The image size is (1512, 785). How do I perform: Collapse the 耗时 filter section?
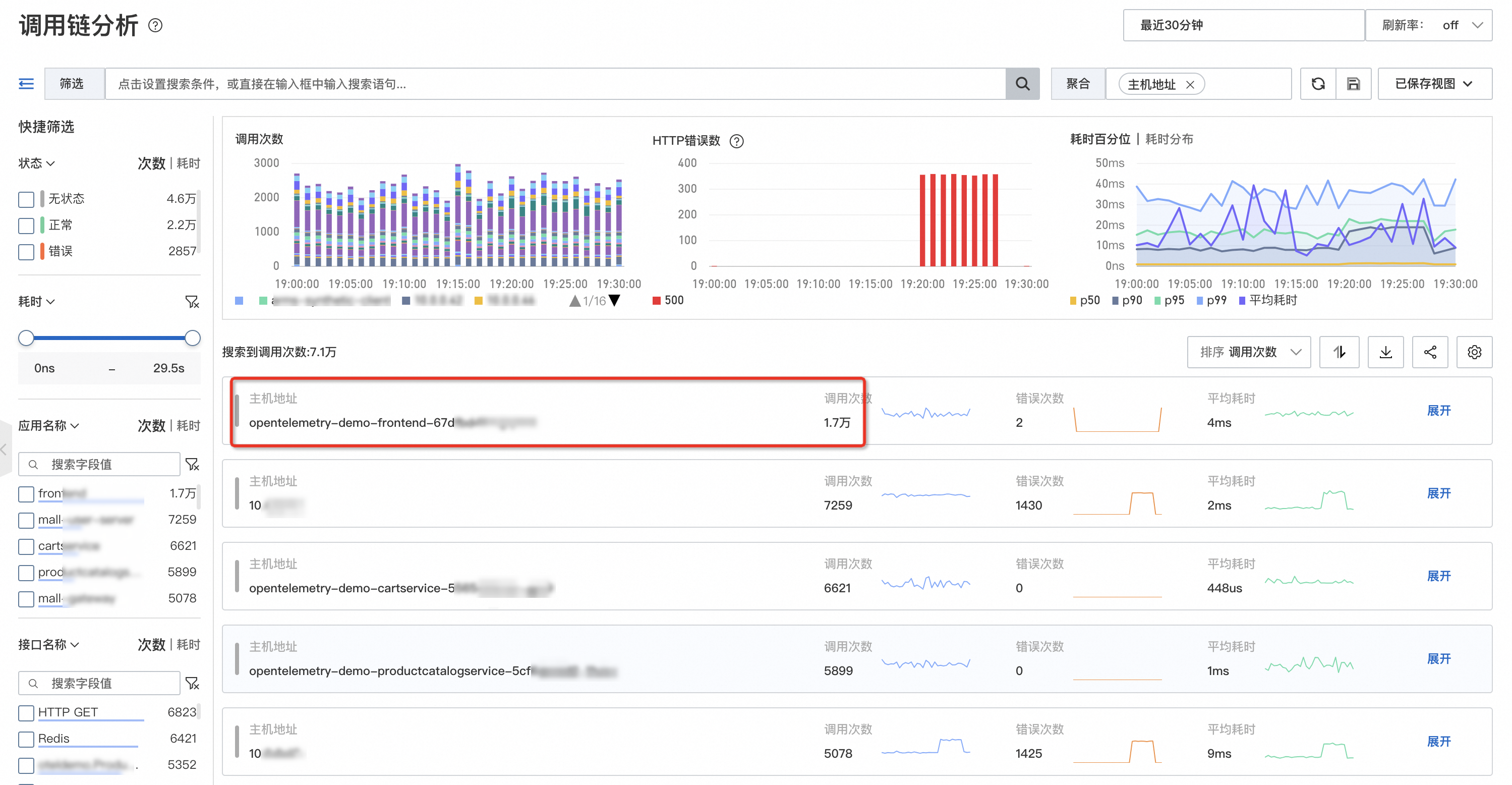coord(36,302)
